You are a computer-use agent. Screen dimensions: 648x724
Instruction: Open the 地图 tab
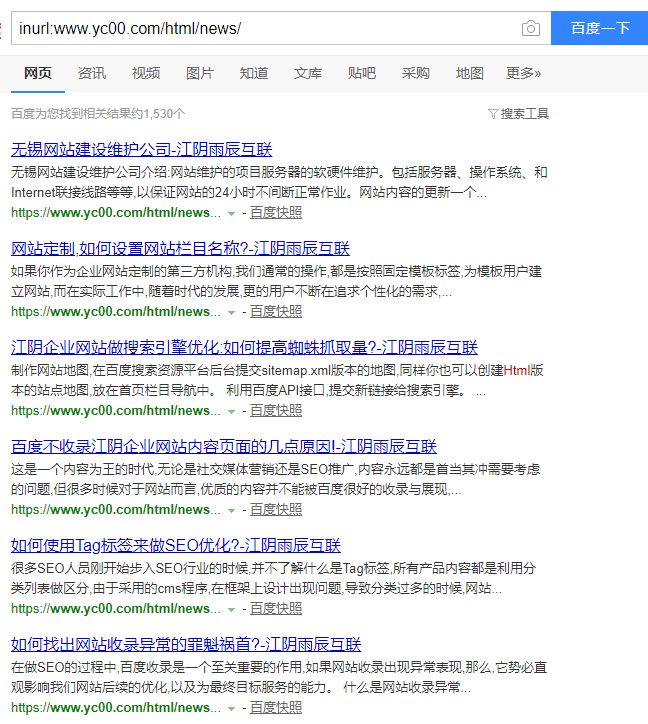click(470, 73)
